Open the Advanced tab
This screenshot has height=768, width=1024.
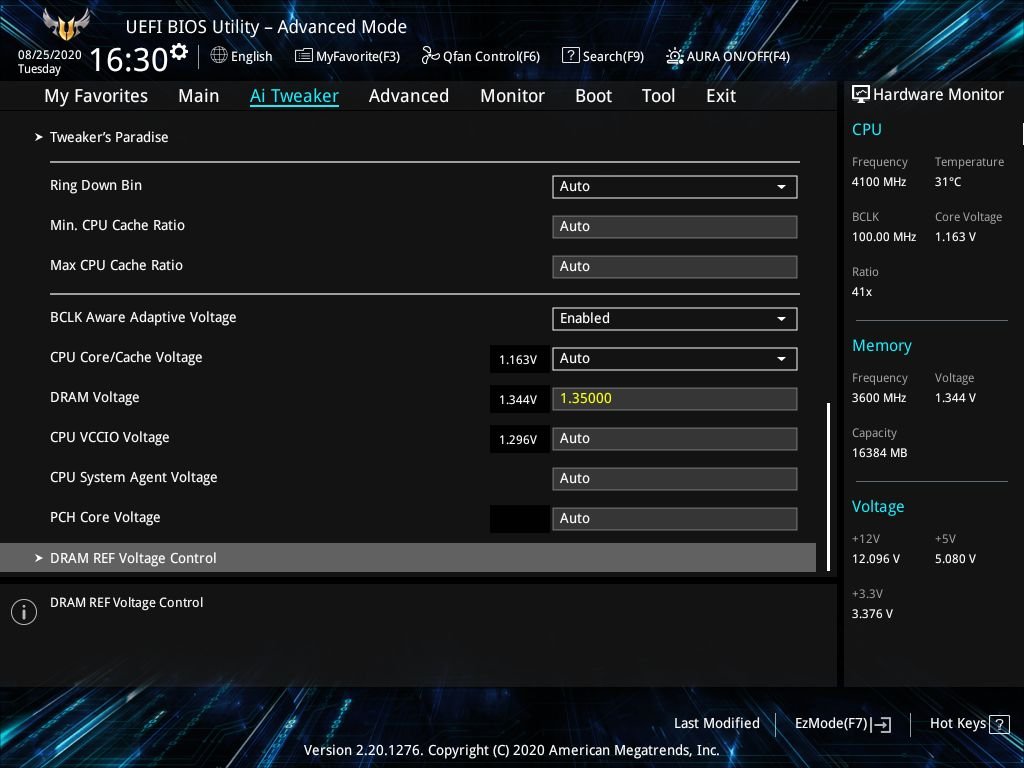point(409,96)
